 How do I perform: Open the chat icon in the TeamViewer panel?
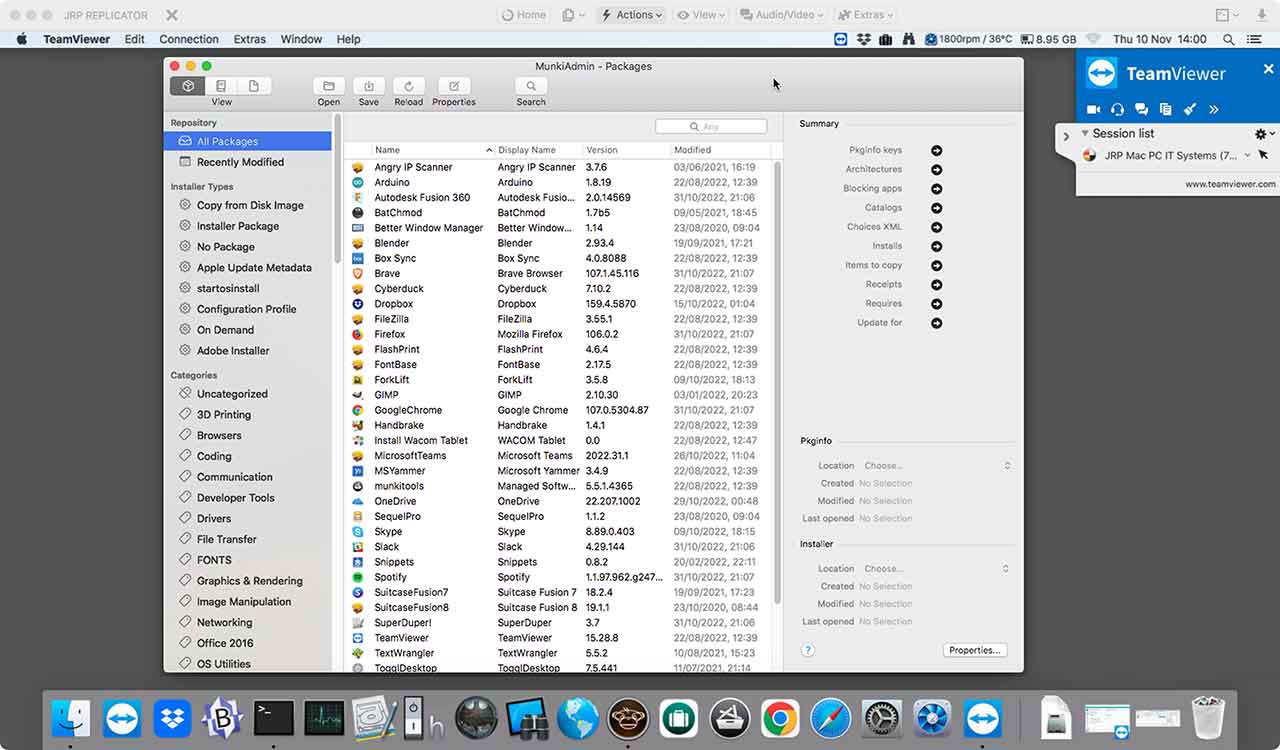1141,109
